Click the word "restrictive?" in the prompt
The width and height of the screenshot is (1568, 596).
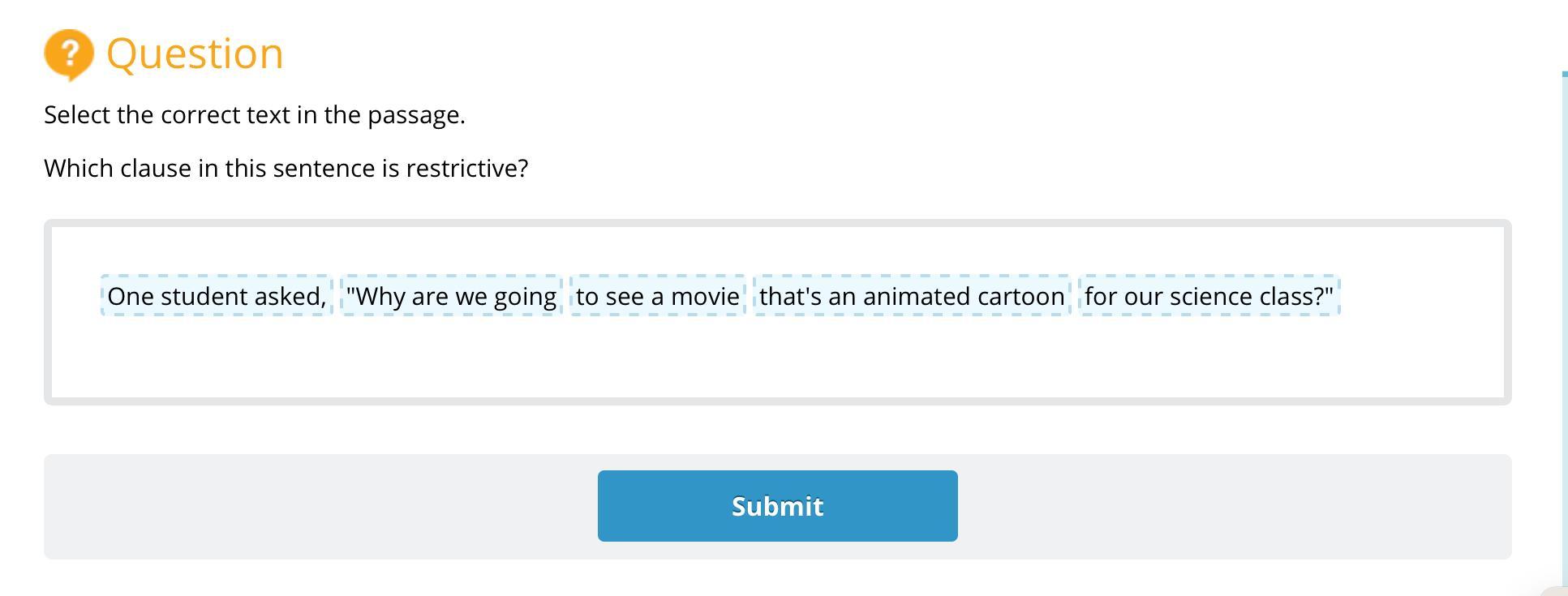click(x=467, y=169)
